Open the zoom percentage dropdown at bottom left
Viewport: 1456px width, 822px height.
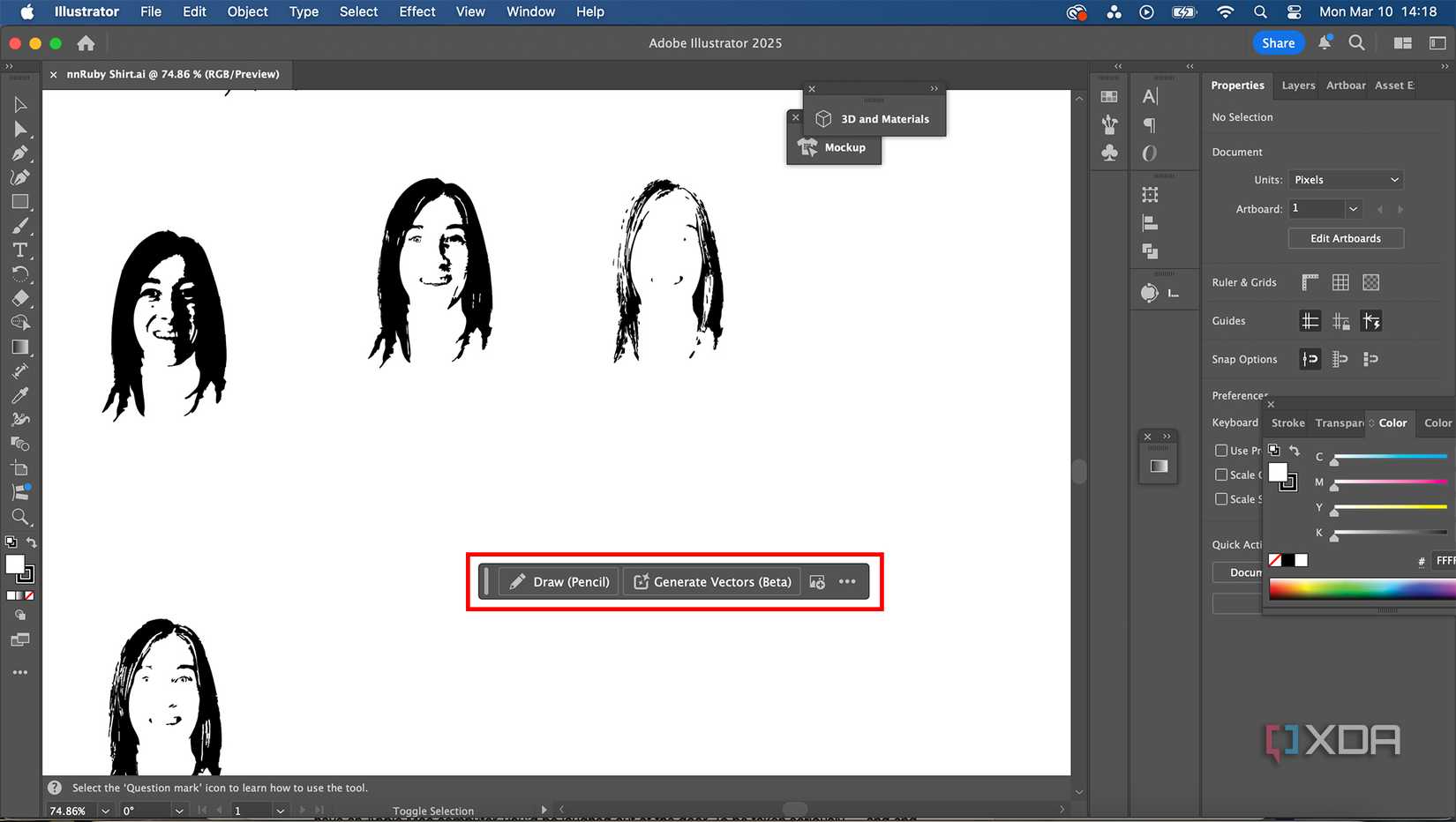coord(104,811)
